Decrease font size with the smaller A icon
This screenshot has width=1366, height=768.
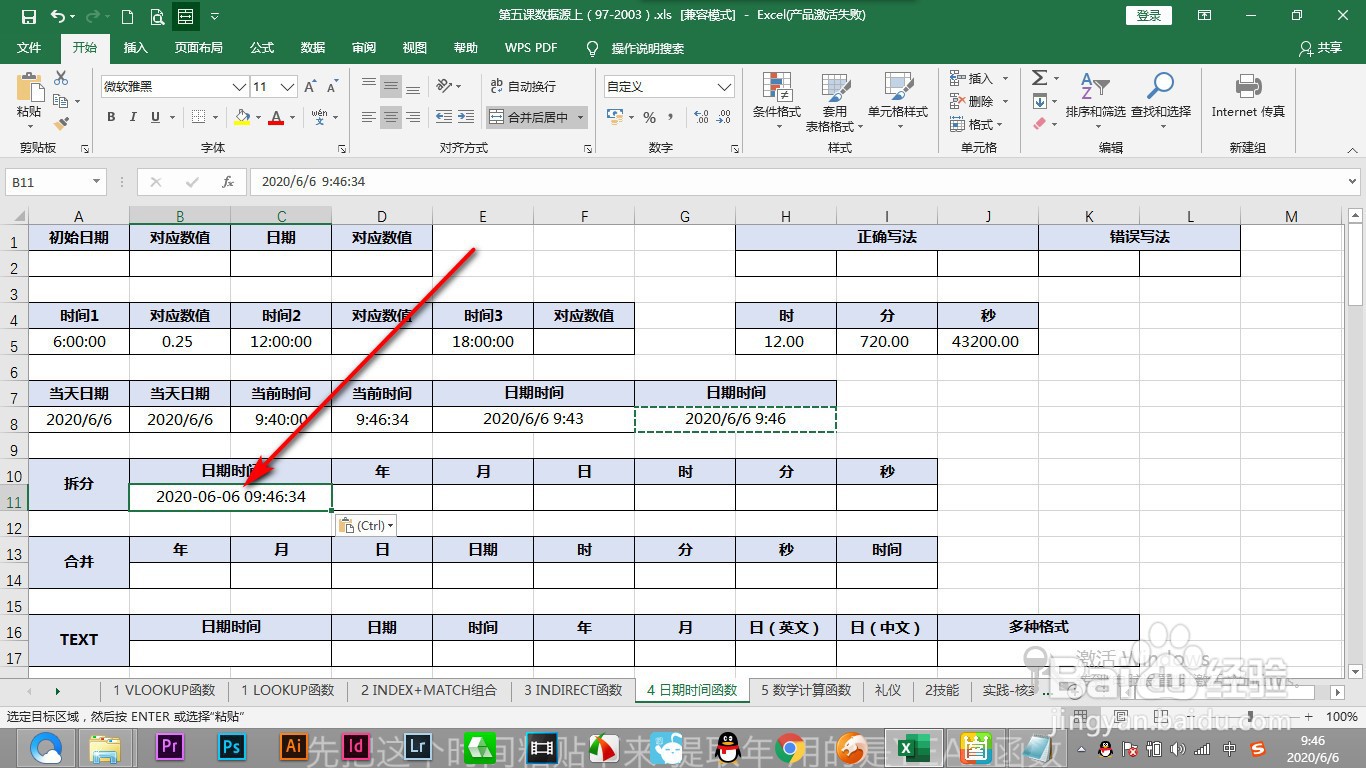(x=334, y=87)
